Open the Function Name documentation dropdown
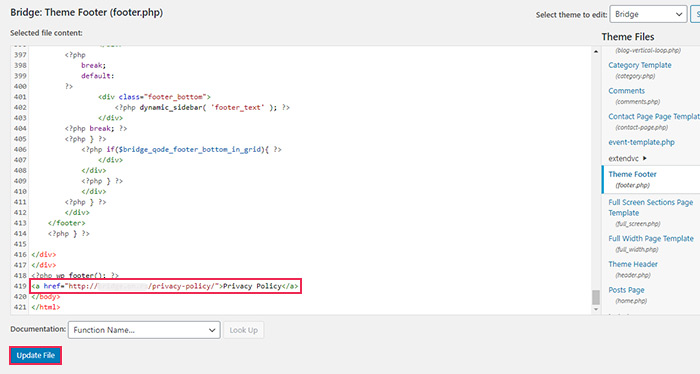 pyautogui.click(x=144, y=330)
